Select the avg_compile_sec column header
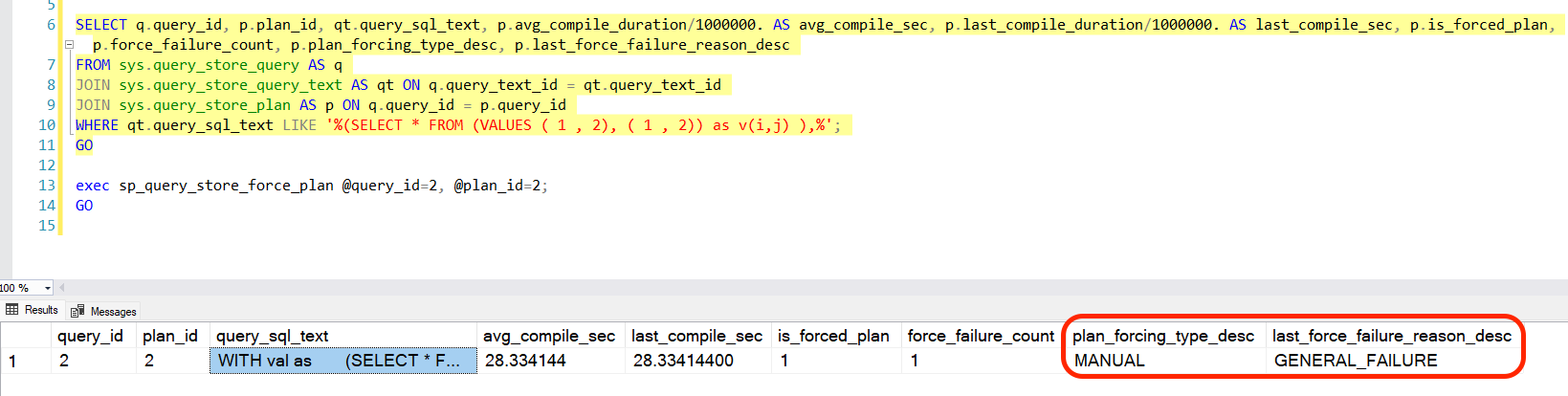 [548, 336]
